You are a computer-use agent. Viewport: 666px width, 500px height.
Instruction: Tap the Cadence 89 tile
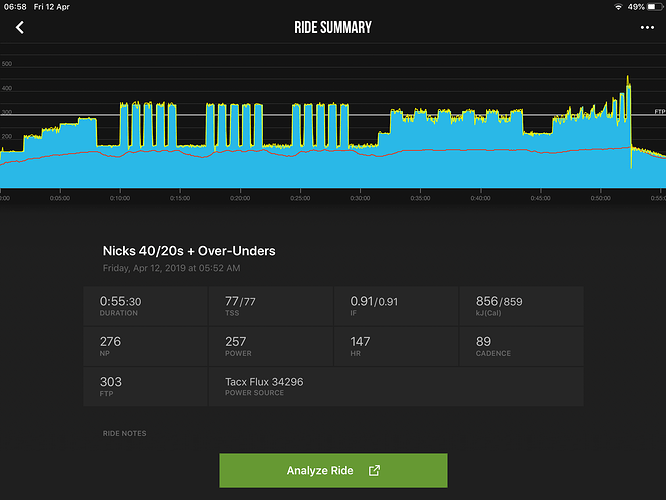(521, 346)
